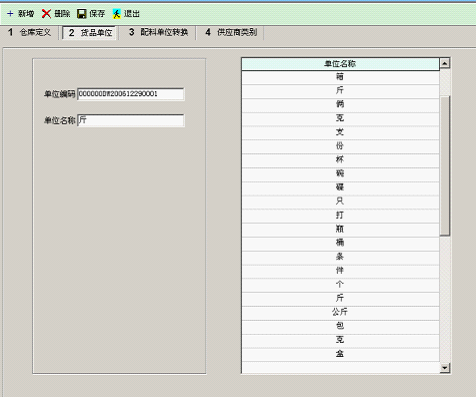
Task: Focus the 单位名称 text field containing 斤
Action: [131, 120]
